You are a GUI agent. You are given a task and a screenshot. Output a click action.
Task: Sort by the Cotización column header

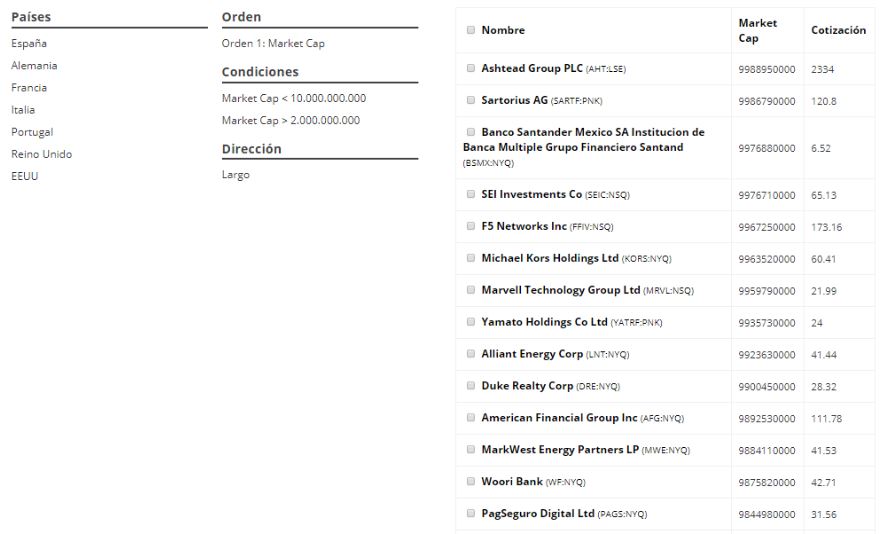(x=838, y=30)
